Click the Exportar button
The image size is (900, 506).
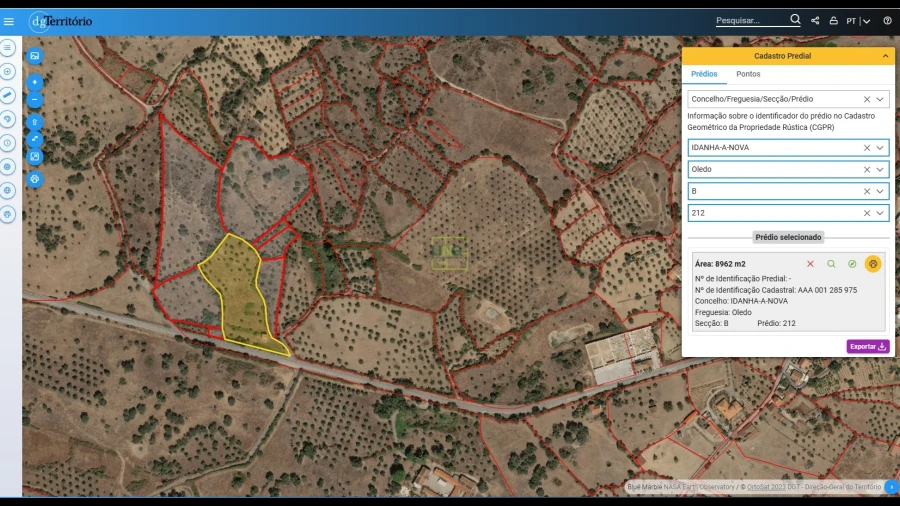click(x=868, y=347)
